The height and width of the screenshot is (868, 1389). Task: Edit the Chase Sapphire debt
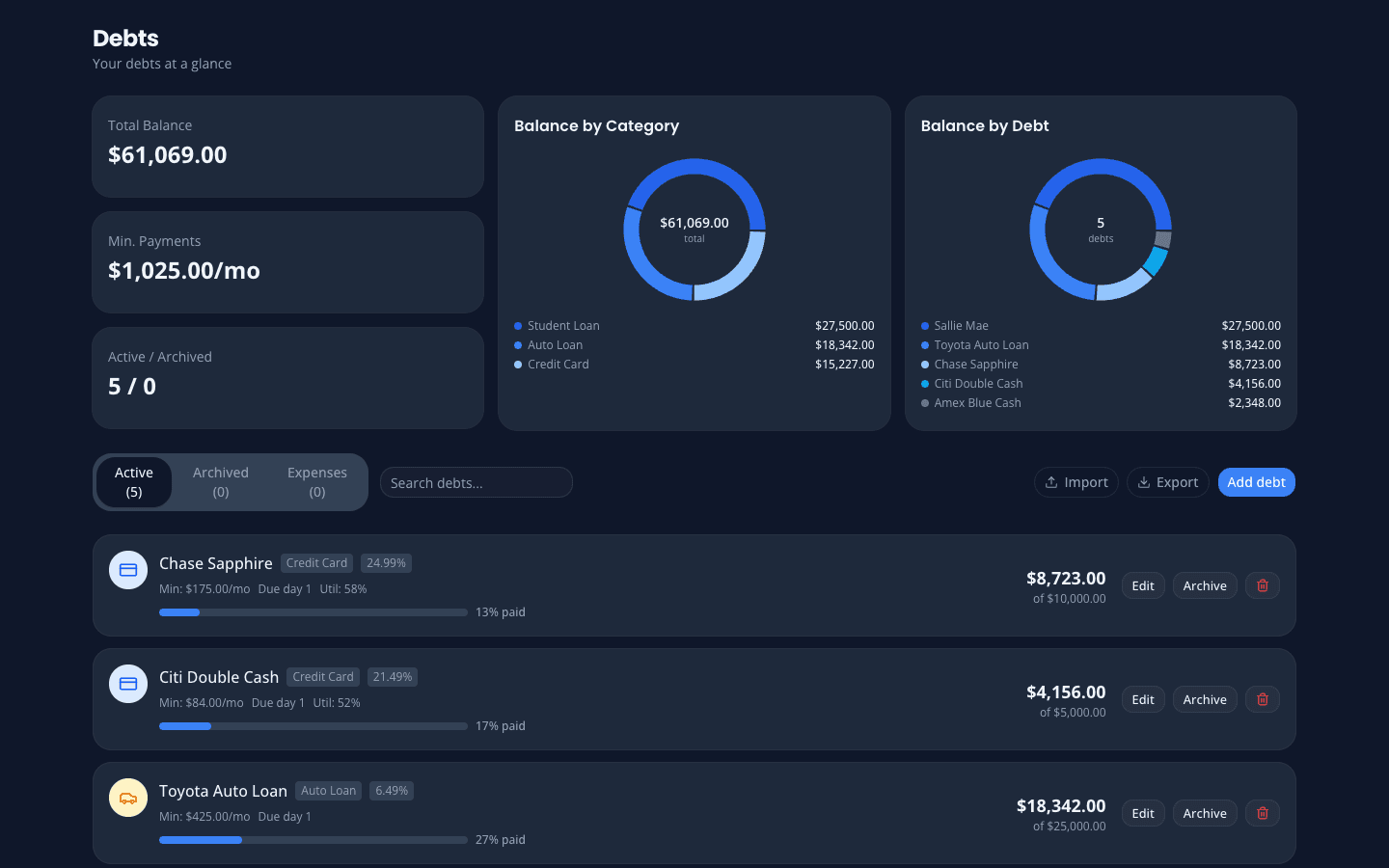tap(1142, 585)
